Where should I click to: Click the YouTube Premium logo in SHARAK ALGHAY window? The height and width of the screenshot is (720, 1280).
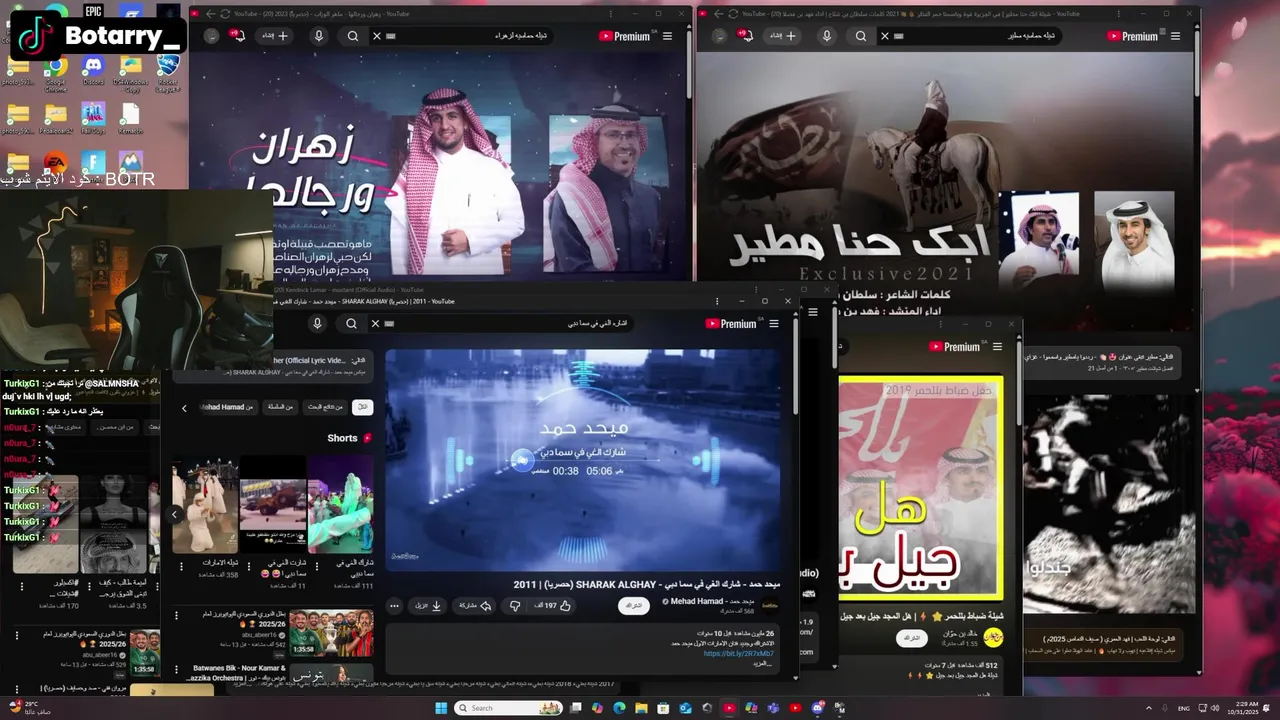click(731, 323)
